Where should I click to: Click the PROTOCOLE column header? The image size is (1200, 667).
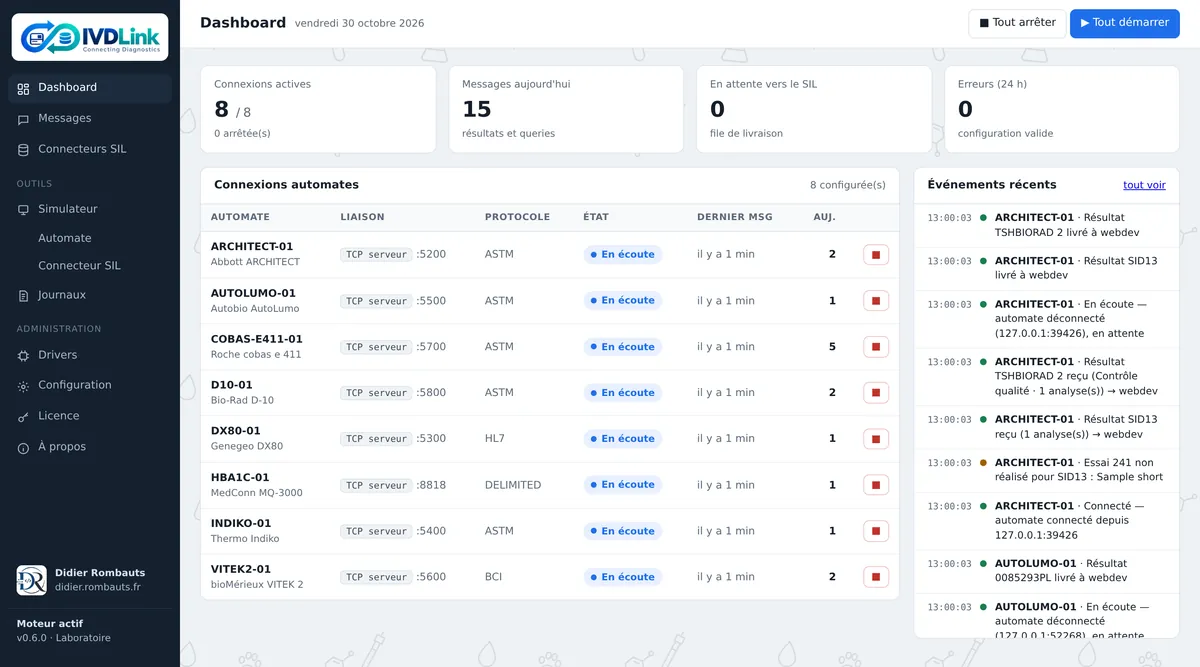point(517,218)
